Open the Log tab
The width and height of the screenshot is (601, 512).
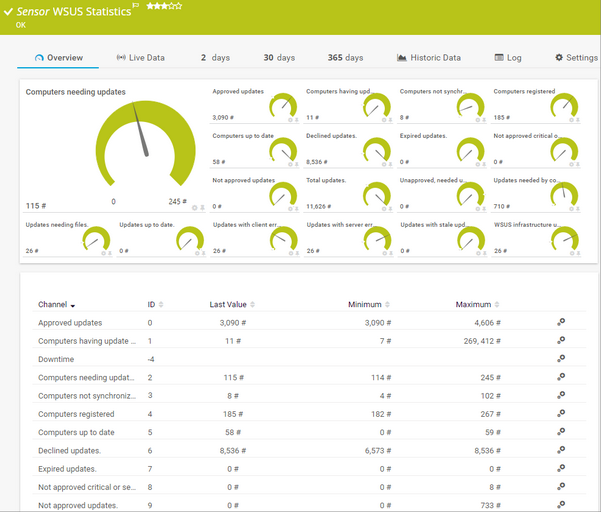point(508,58)
